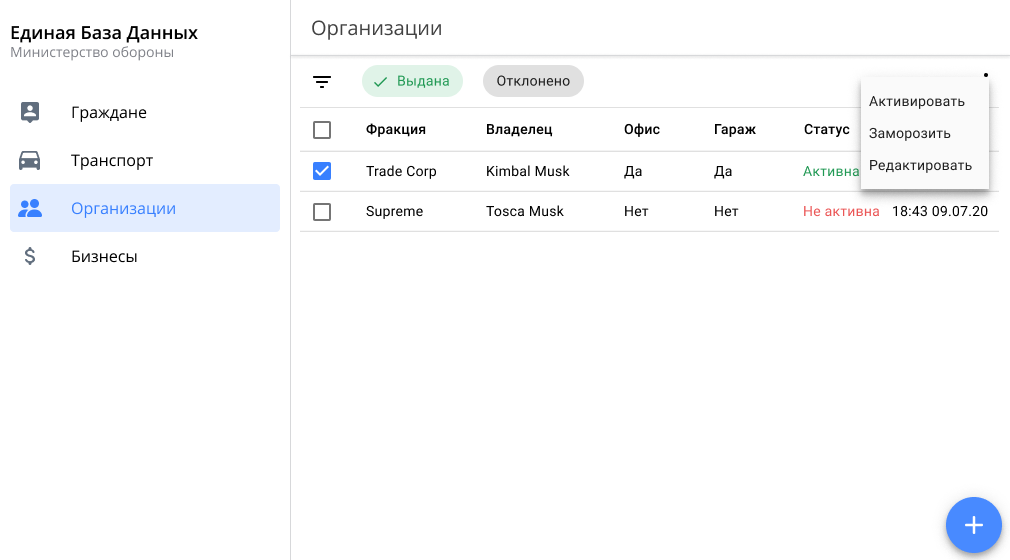Go to the Бизнесы sidebar section
The image size is (1010, 560).
(104, 256)
